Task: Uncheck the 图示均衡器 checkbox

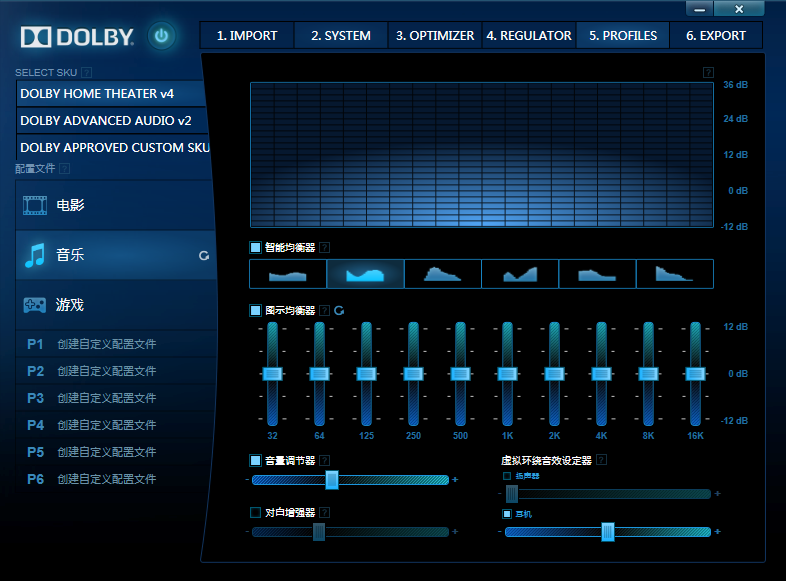Action: click(256, 311)
